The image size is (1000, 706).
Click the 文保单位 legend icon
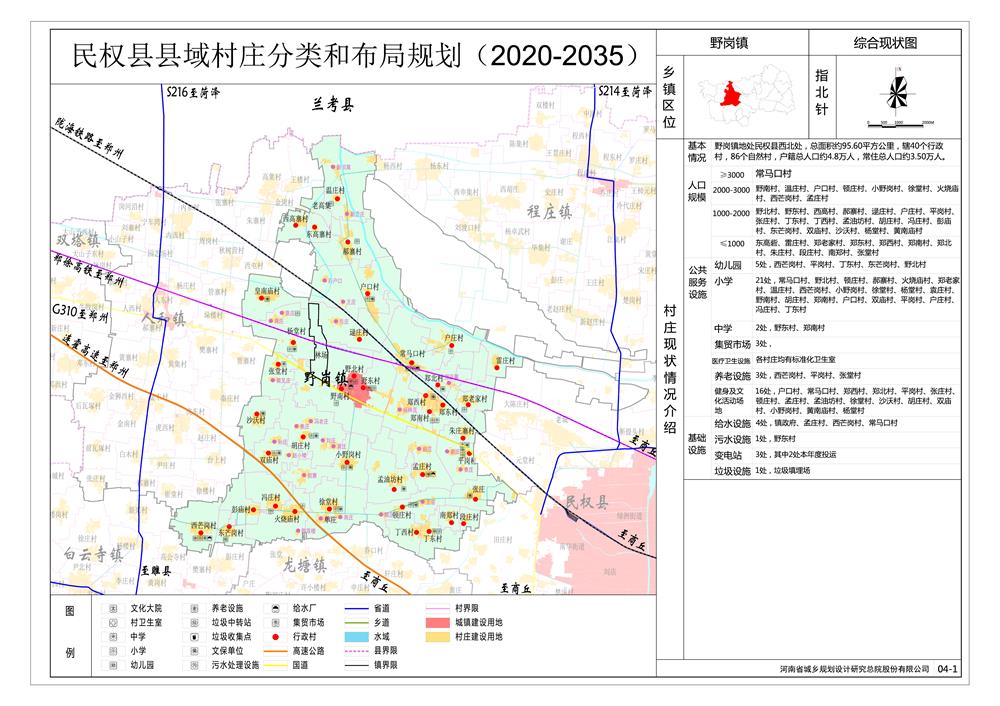pyautogui.click(x=194, y=651)
